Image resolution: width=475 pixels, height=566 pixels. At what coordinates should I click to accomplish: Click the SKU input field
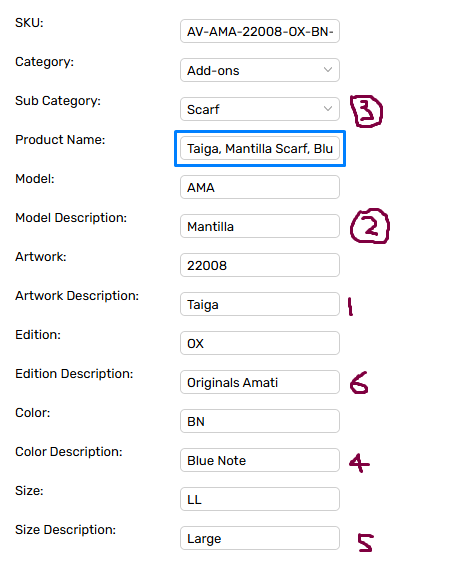260,31
